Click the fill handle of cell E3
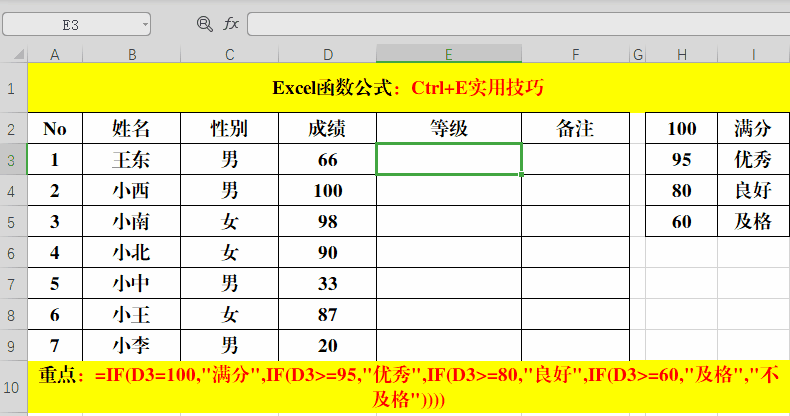790x416 pixels. click(521, 174)
